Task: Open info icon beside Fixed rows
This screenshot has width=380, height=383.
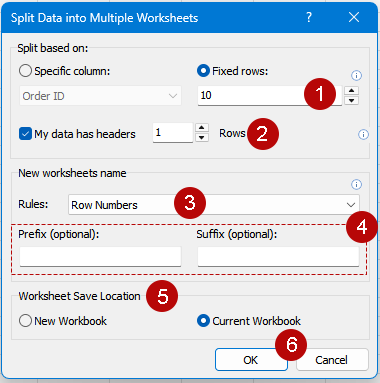Action: [356, 75]
